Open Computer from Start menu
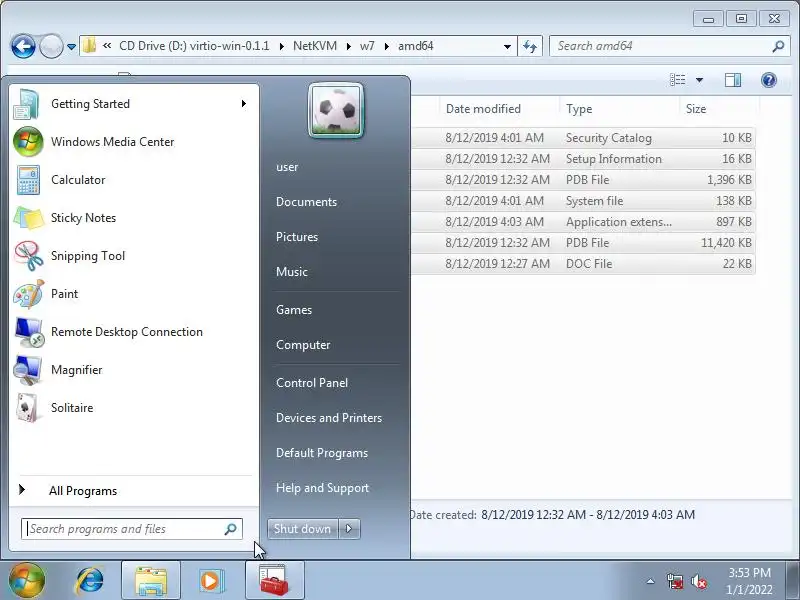Viewport: 800px width, 600px height. [x=303, y=345]
